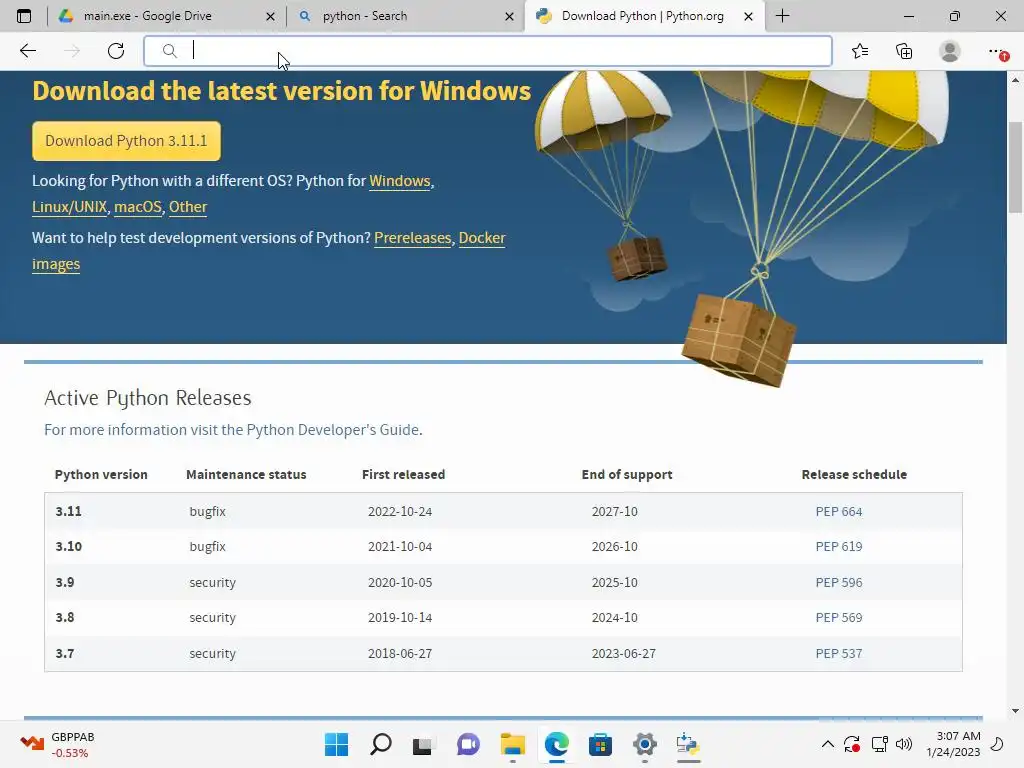Close the python - Search tab
Viewport: 1024px width, 768px height.
point(509,16)
